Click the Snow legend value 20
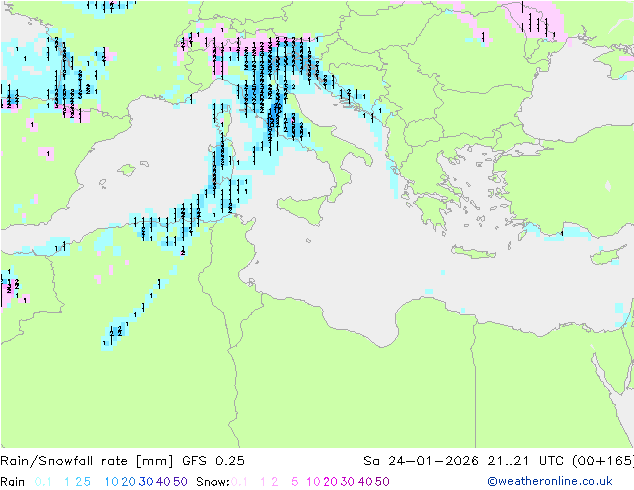This screenshot has width=634, height=490. [330, 482]
